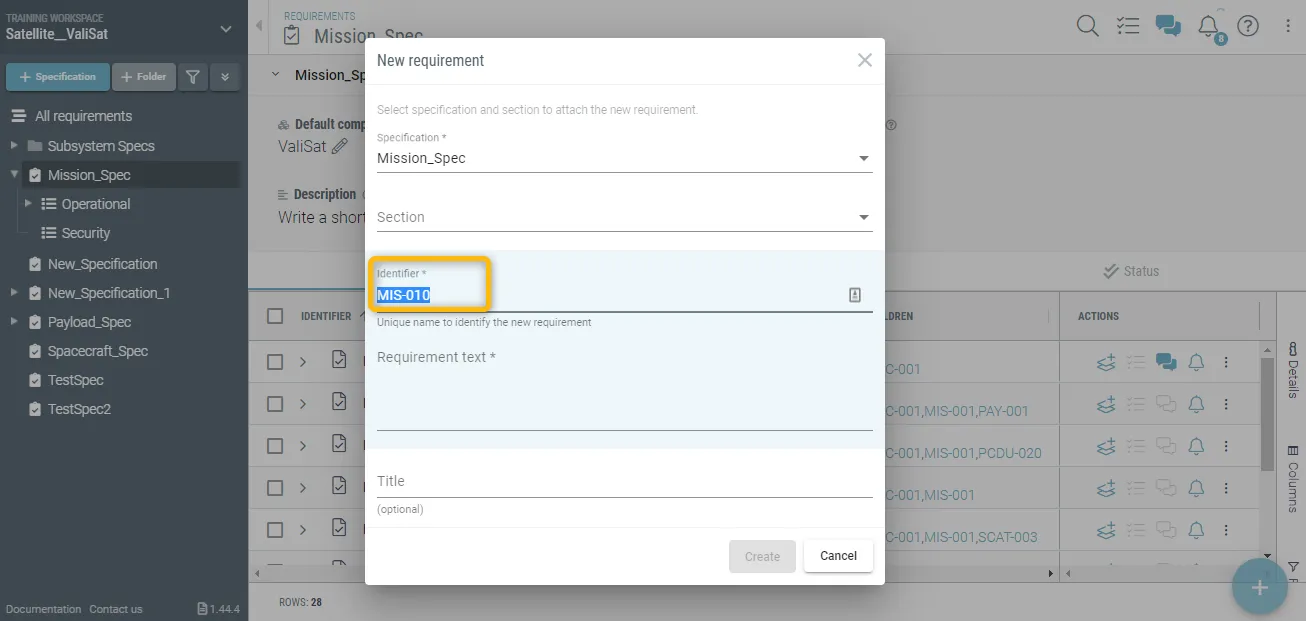Click the help question mark icon
Viewport: 1306px width, 621px height.
(x=1248, y=26)
